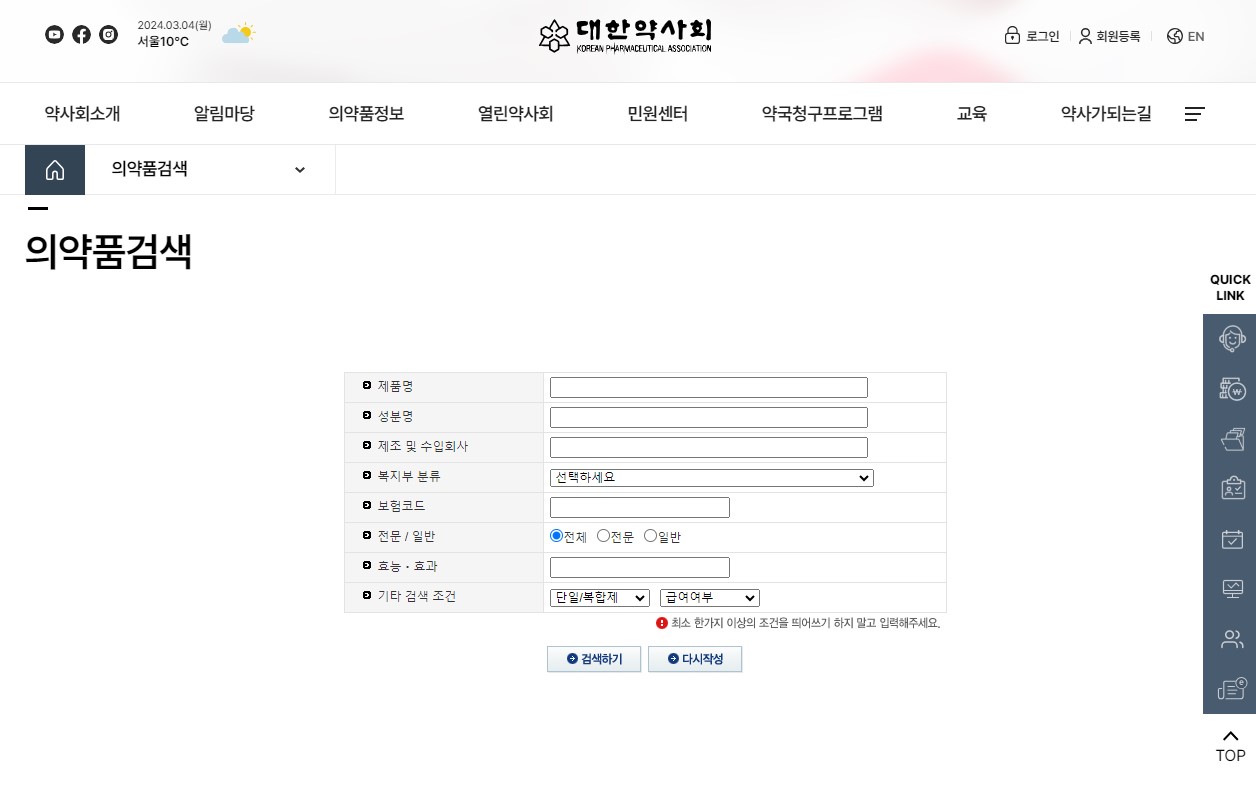This screenshot has height=795, width=1256.
Task: Click the Facebook icon in the header
Action: coord(81,34)
